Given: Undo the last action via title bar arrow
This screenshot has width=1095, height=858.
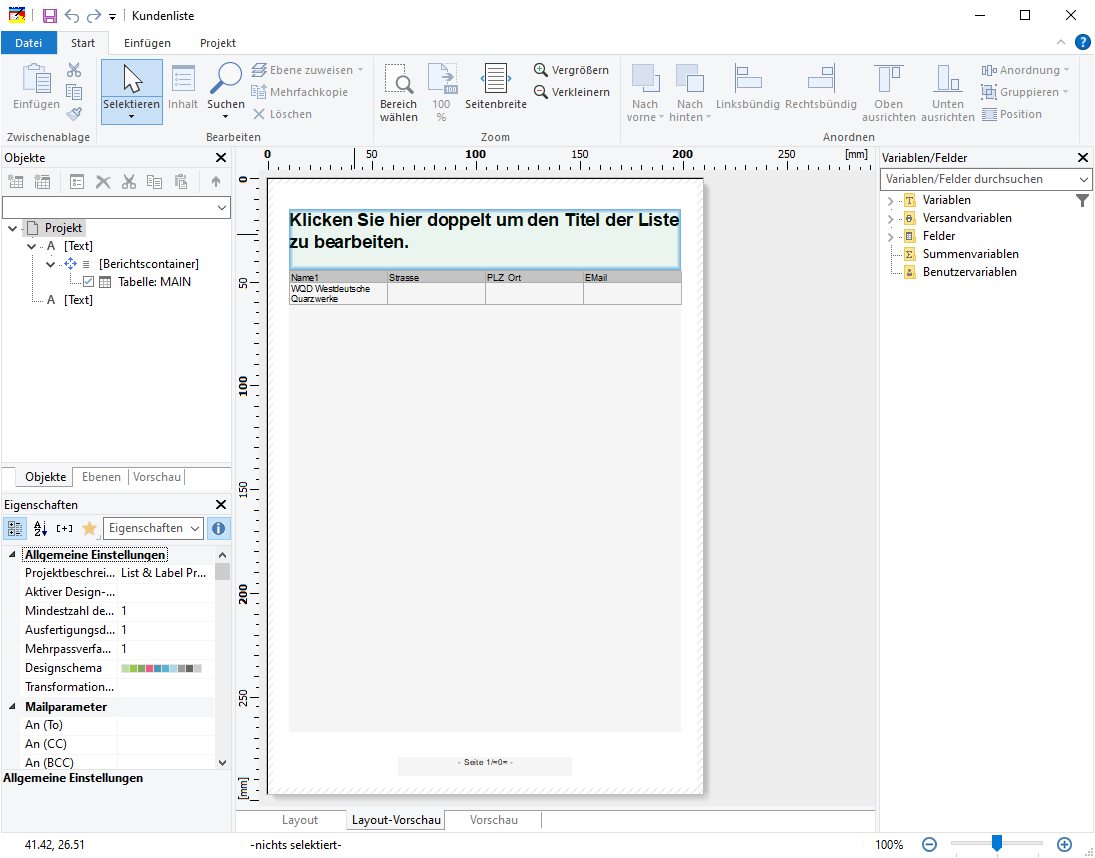Looking at the screenshot, I should point(71,15).
